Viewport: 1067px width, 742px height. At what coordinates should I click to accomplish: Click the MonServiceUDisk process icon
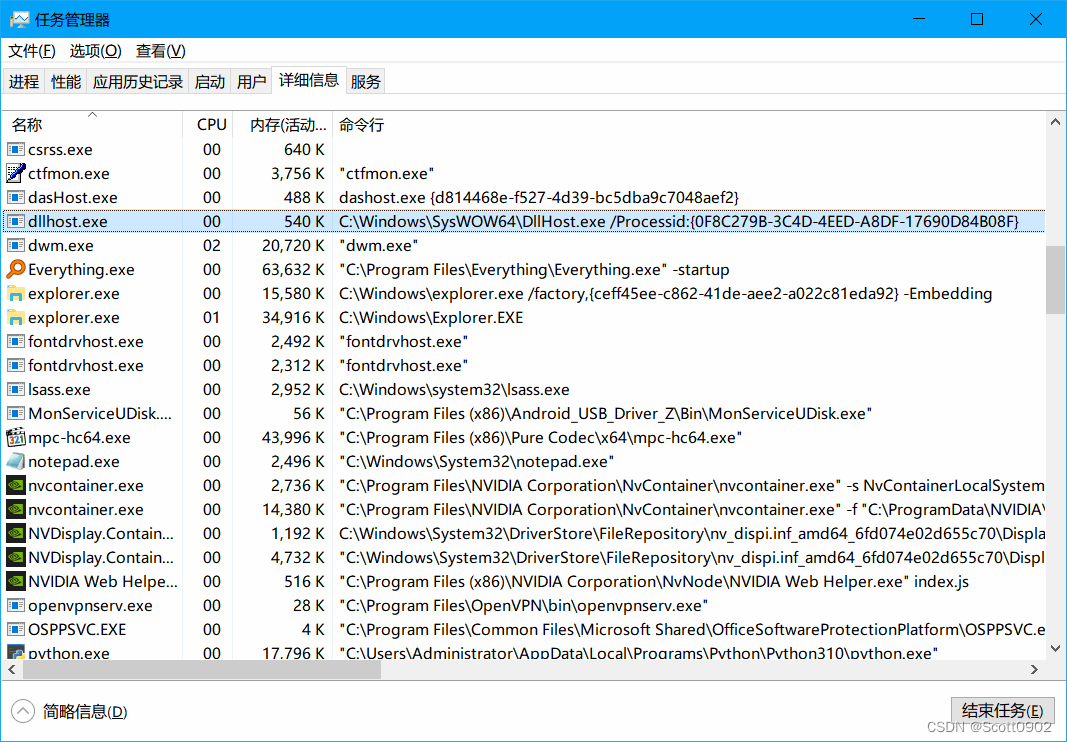[16, 413]
